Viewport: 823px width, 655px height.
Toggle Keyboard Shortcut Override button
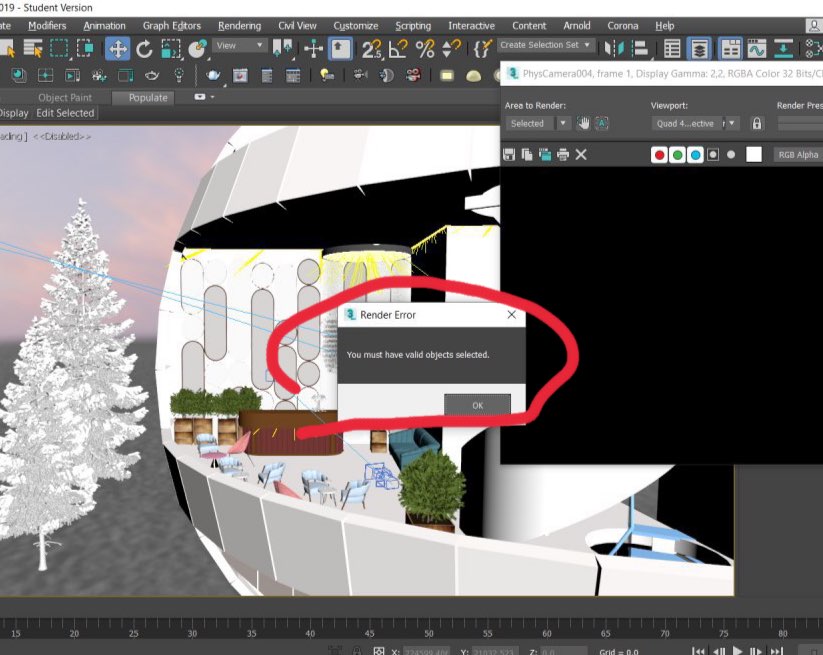tap(340, 49)
